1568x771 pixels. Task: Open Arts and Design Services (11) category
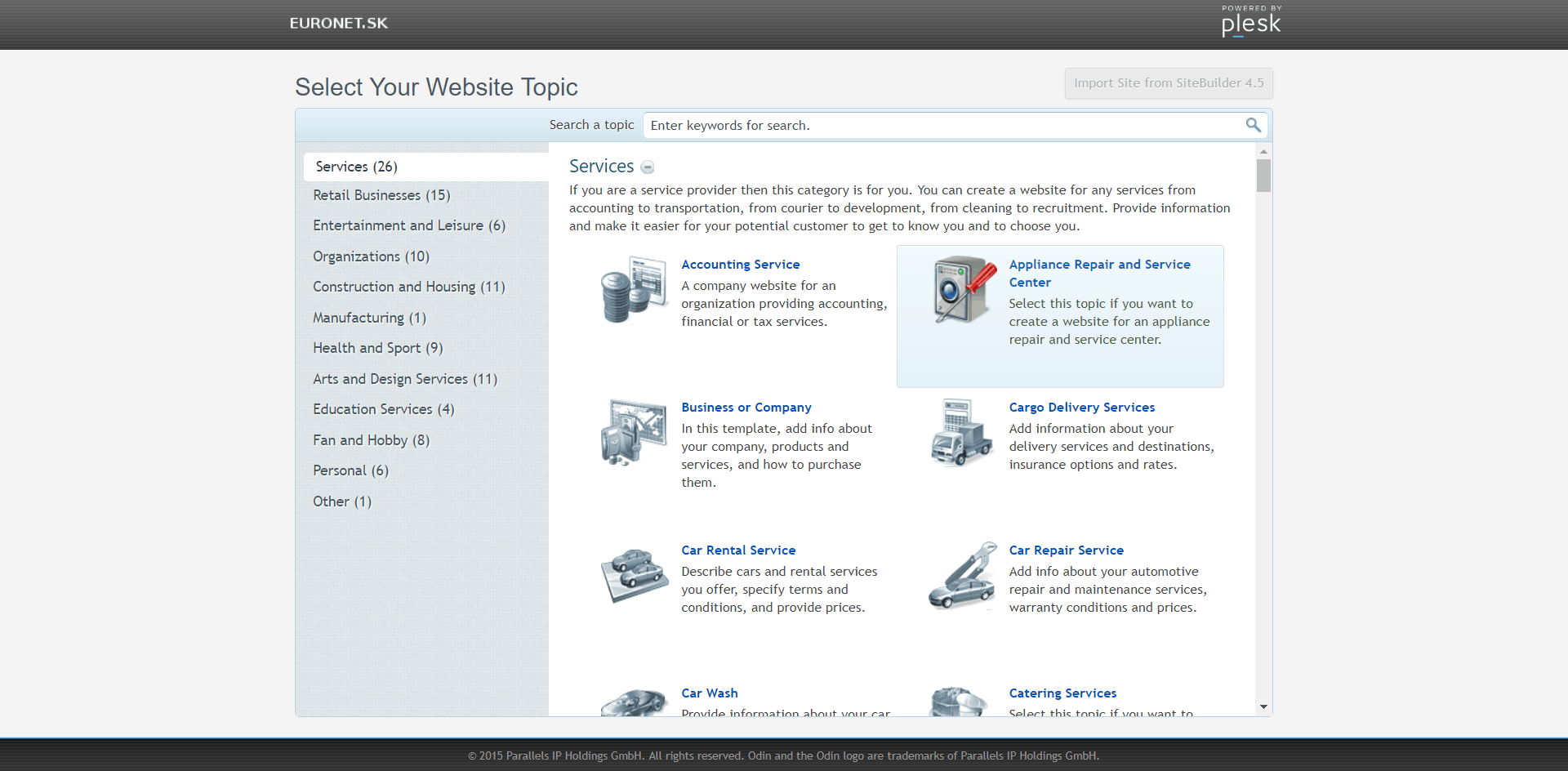coord(405,379)
